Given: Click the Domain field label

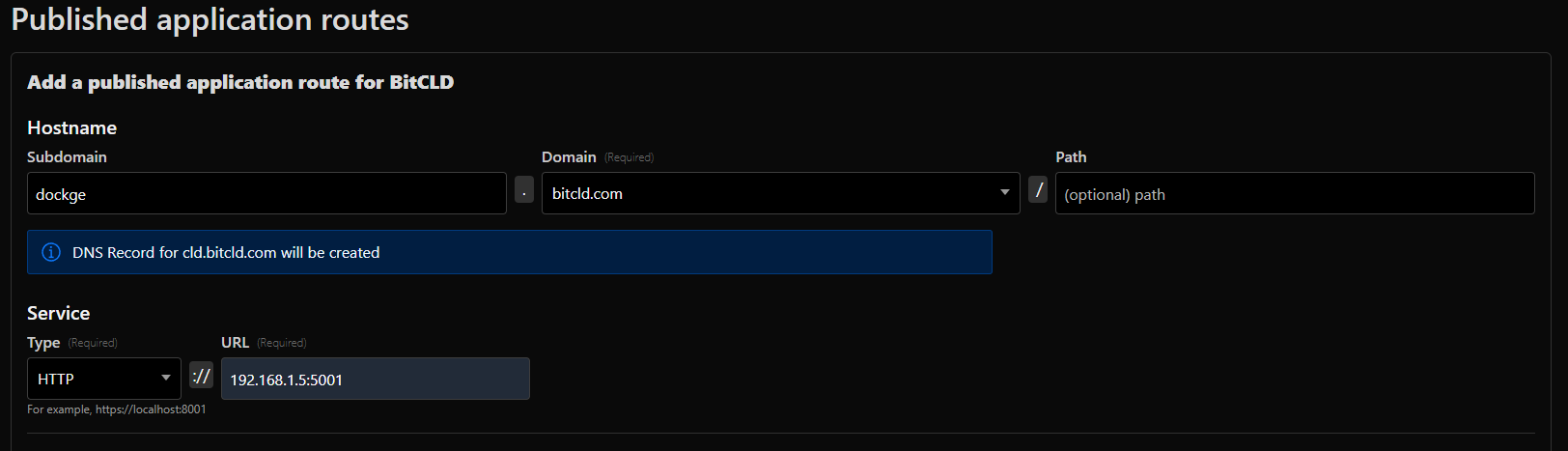Looking at the screenshot, I should click(x=569, y=156).
